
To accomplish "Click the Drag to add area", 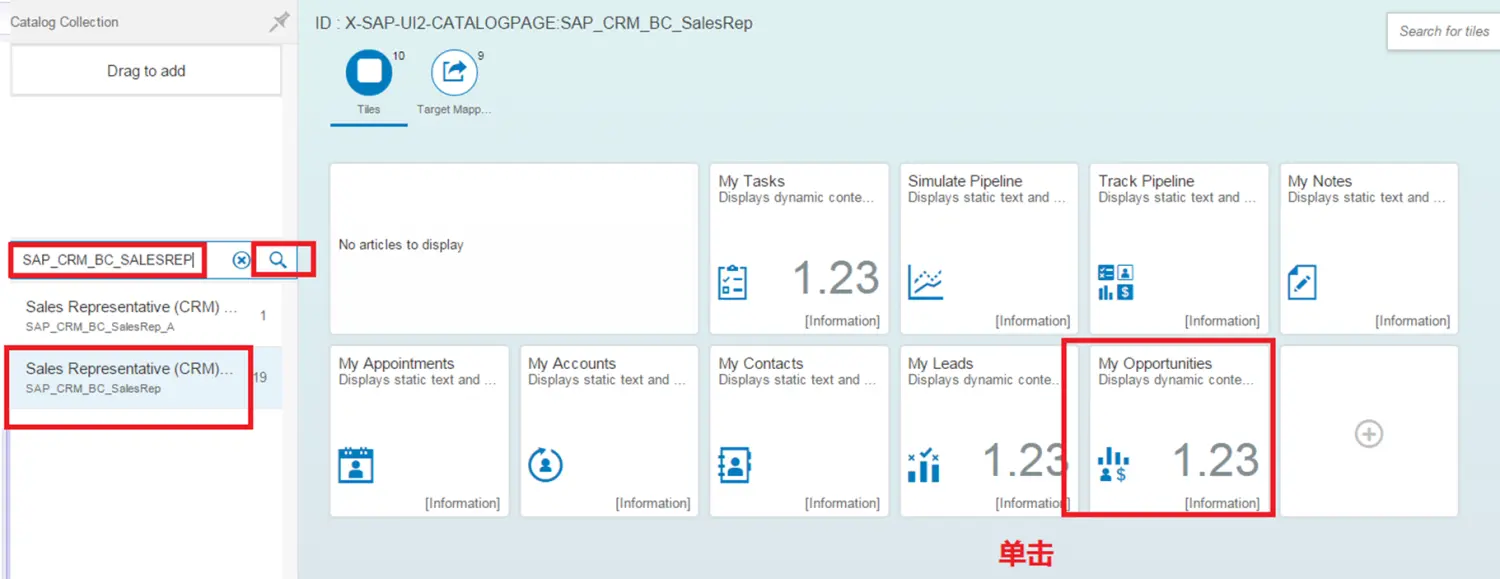I will [x=146, y=71].
